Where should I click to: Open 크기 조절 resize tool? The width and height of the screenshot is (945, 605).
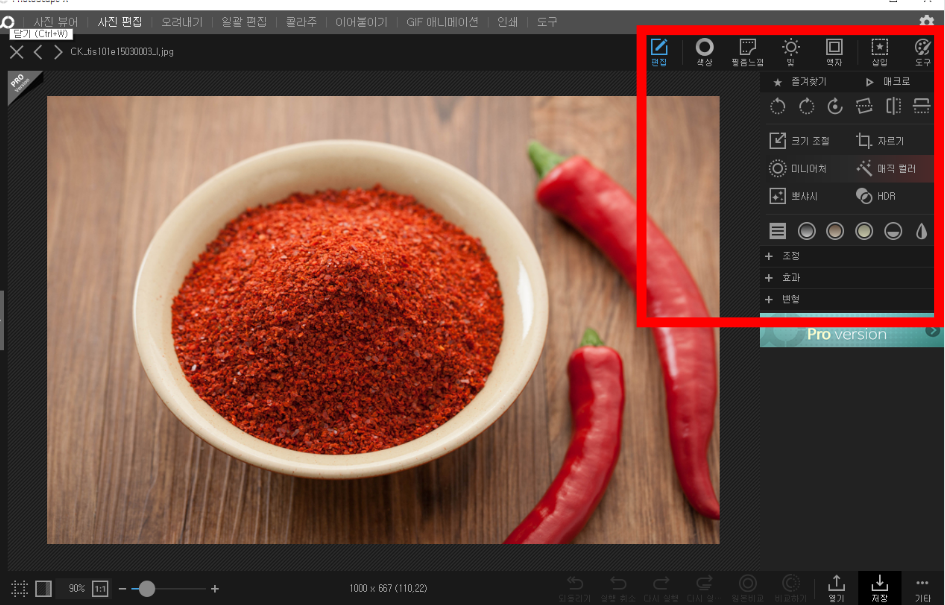[x=799, y=140]
